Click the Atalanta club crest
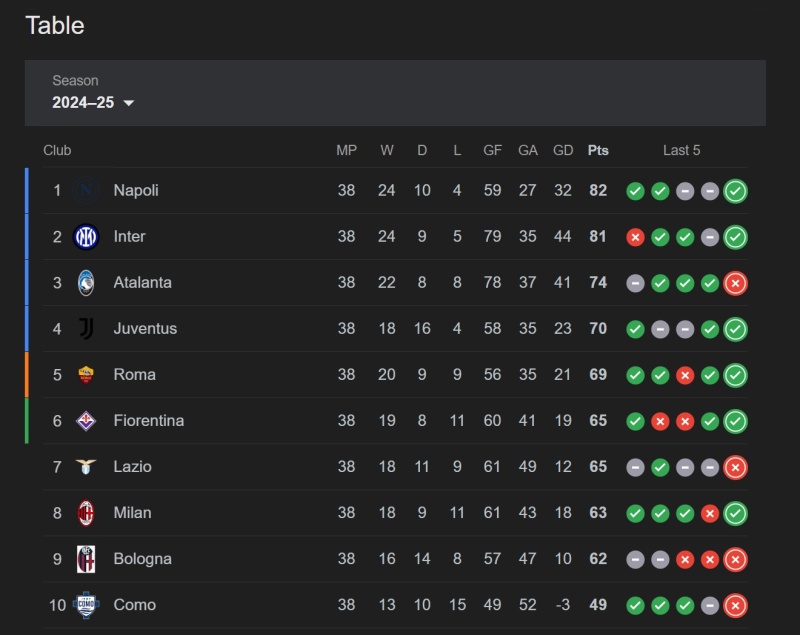Screen dimensions: 800x635 click(x=86, y=283)
